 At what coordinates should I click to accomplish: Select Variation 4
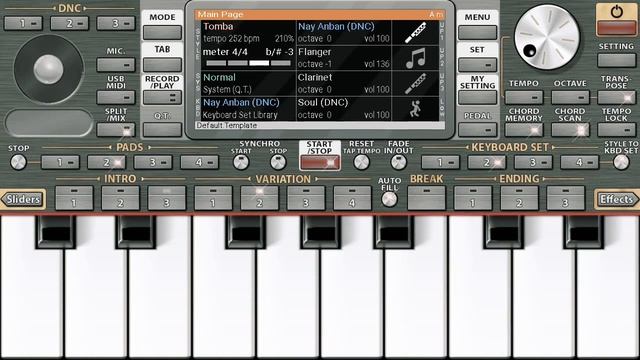tap(352, 198)
